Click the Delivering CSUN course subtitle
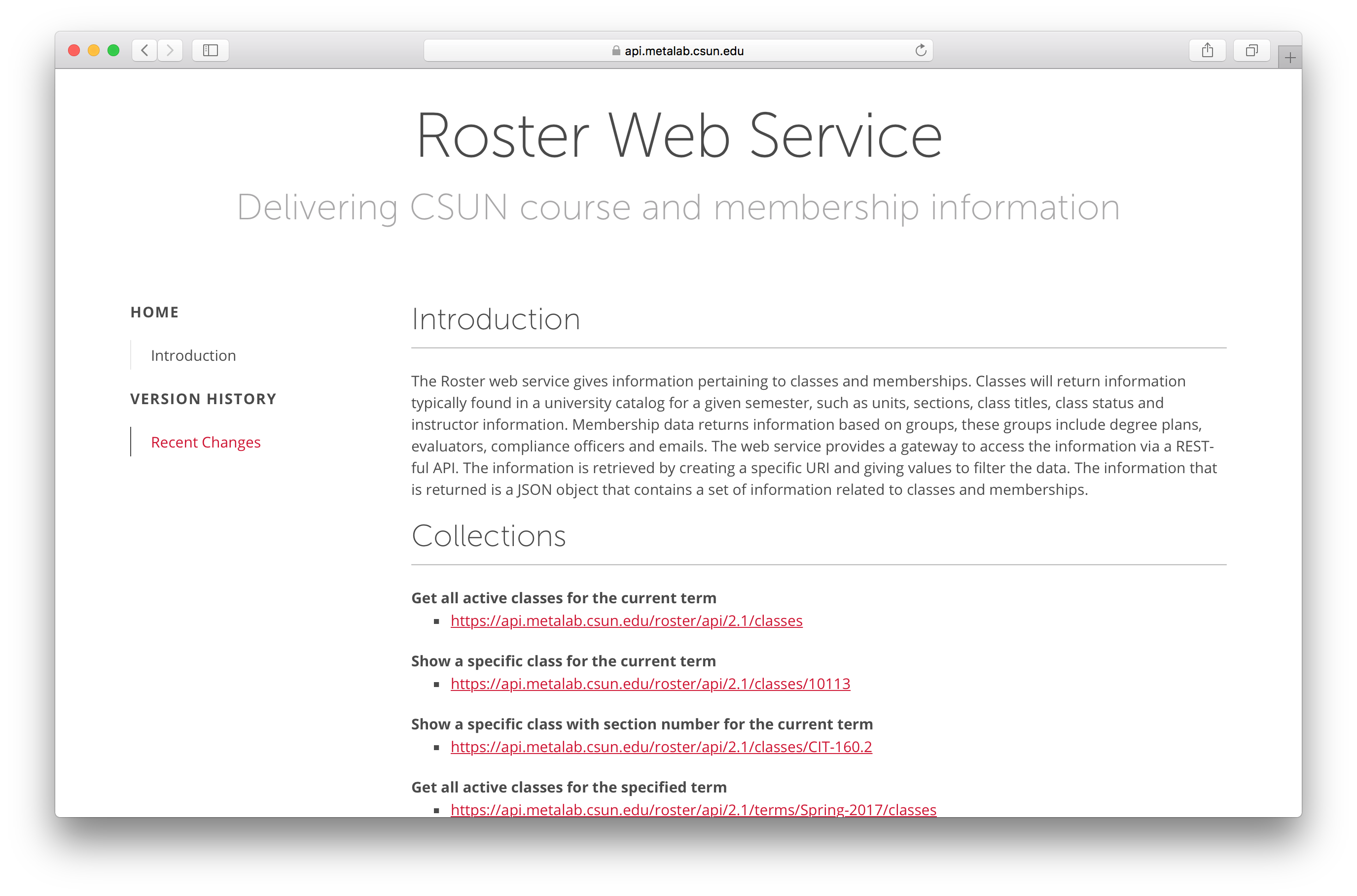 678,207
